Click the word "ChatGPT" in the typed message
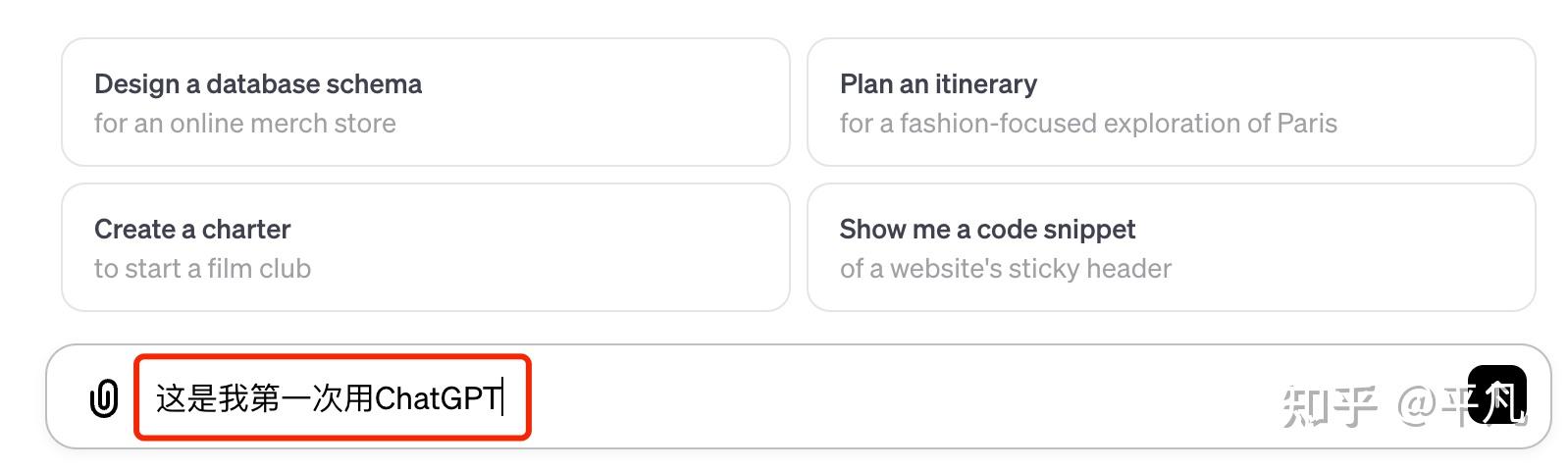 (x=438, y=398)
